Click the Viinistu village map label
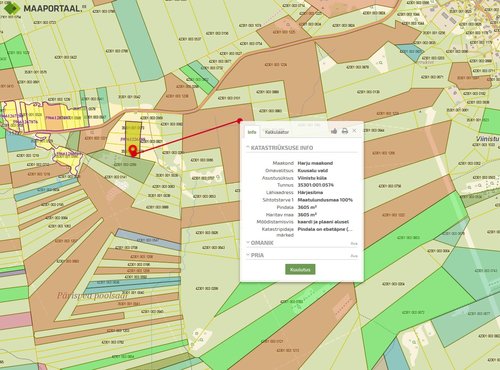Viewport: 500px width, 370px height. point(488,138)
